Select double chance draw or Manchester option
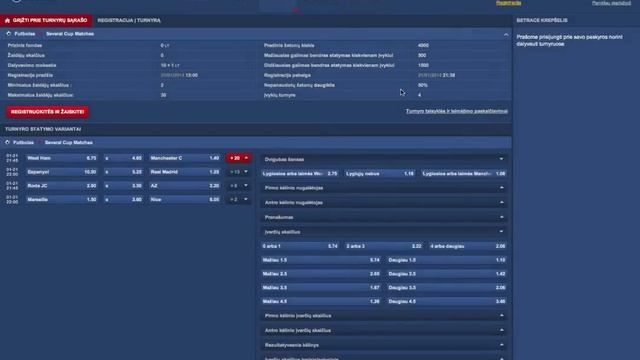This screenshot has height=360, width=640. point(464,173)
